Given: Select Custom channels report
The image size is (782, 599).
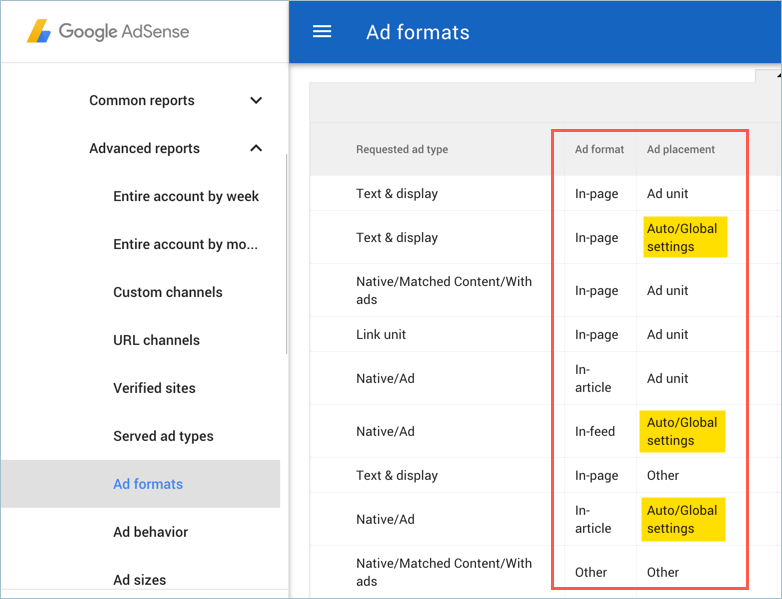Looking at the screenshot, I should [x=168, y=292].
